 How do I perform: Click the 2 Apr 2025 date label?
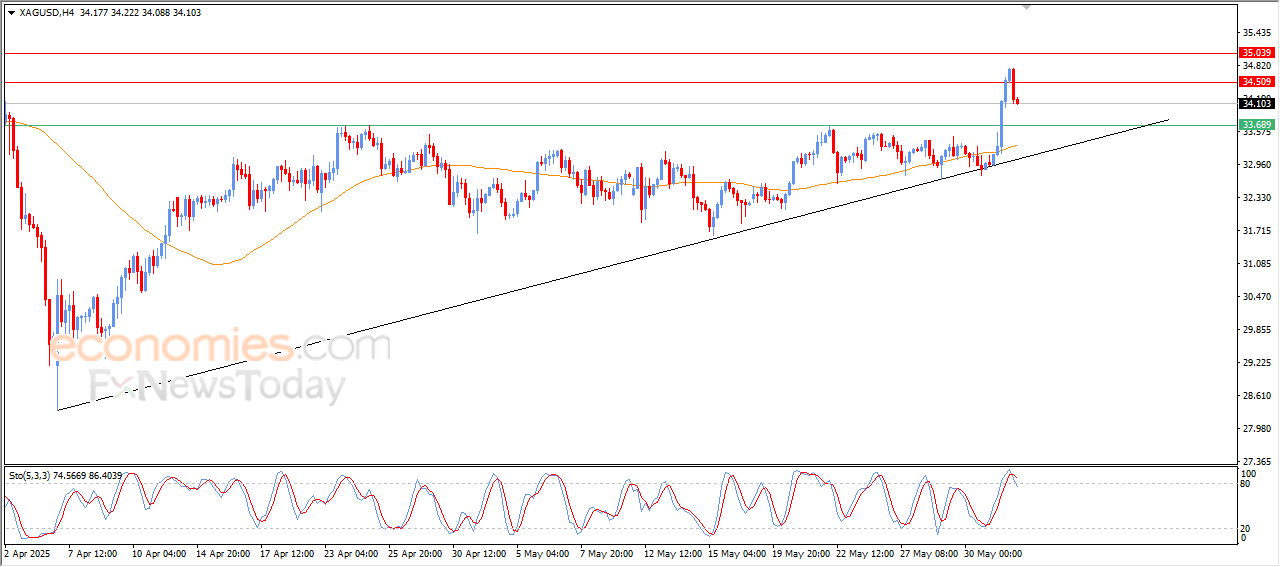(x=27, y=553)
